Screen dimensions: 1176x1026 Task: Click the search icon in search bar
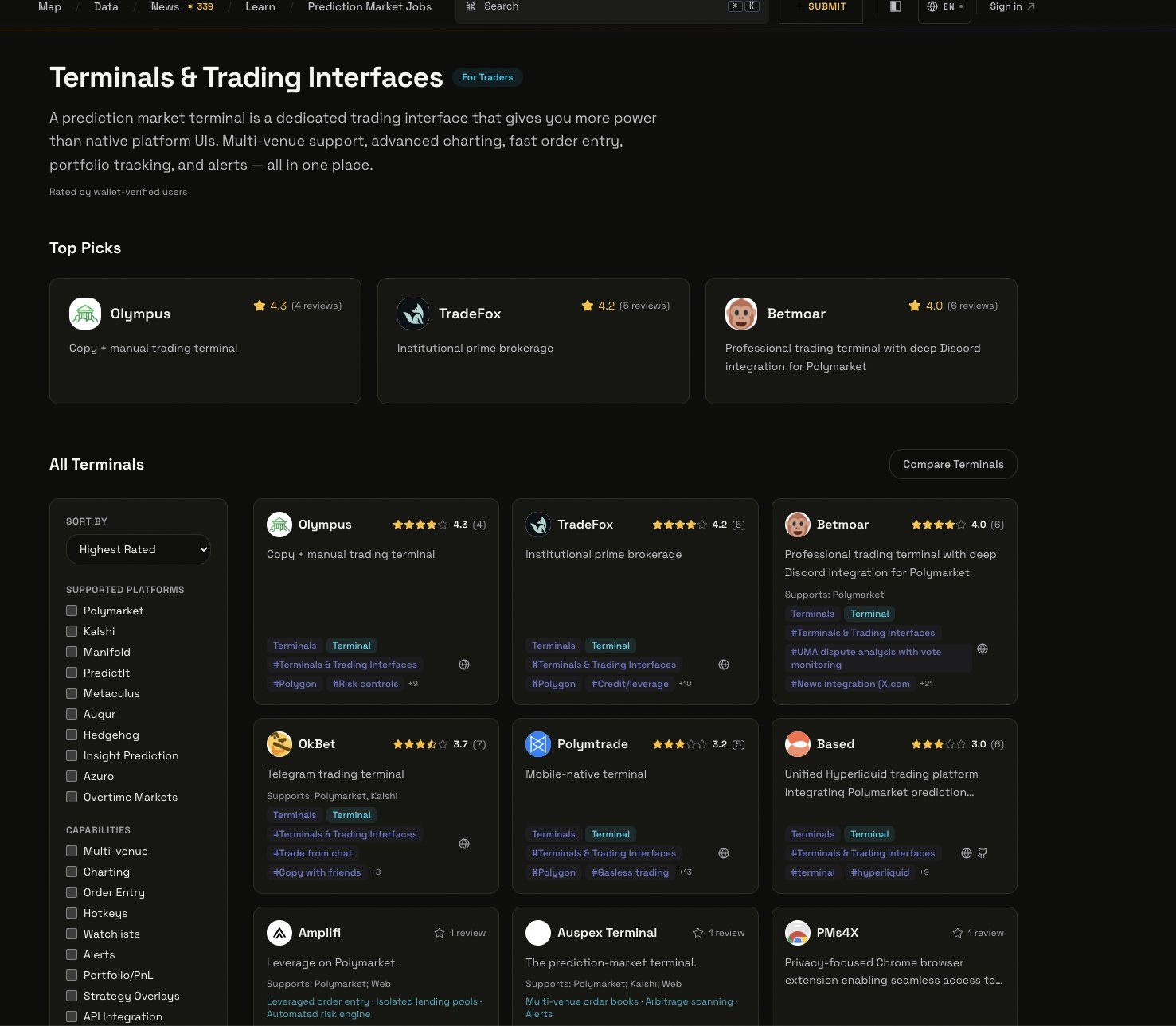click(471, 6)
